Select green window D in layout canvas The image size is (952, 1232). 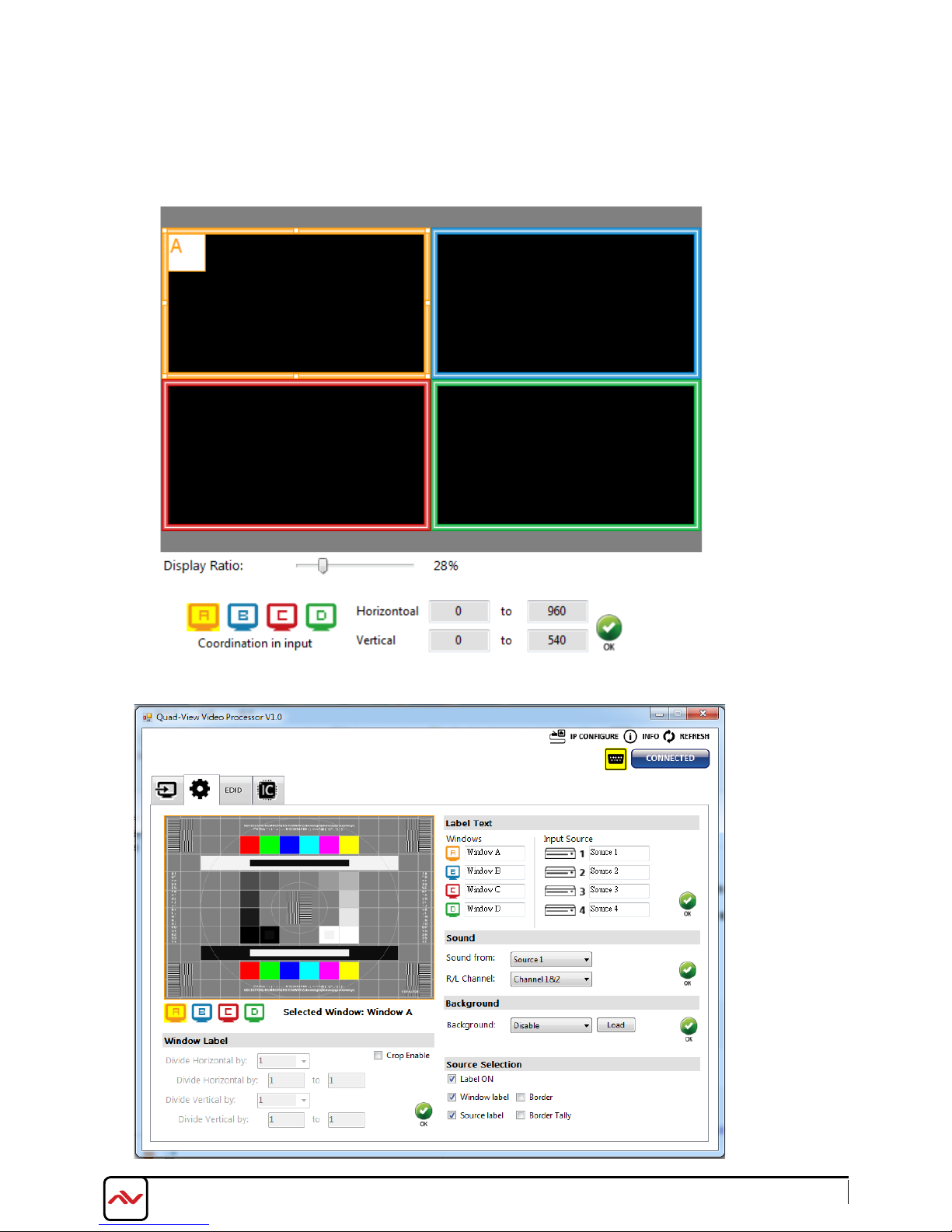click(566, 454)
